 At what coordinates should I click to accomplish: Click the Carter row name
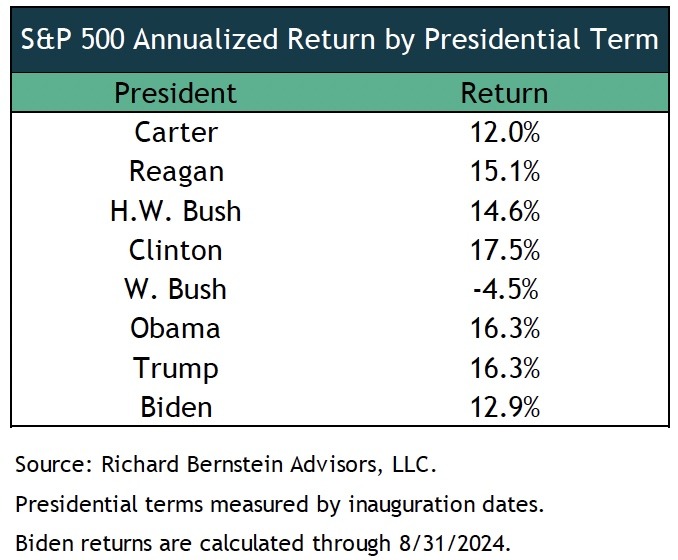click(175, 132)
